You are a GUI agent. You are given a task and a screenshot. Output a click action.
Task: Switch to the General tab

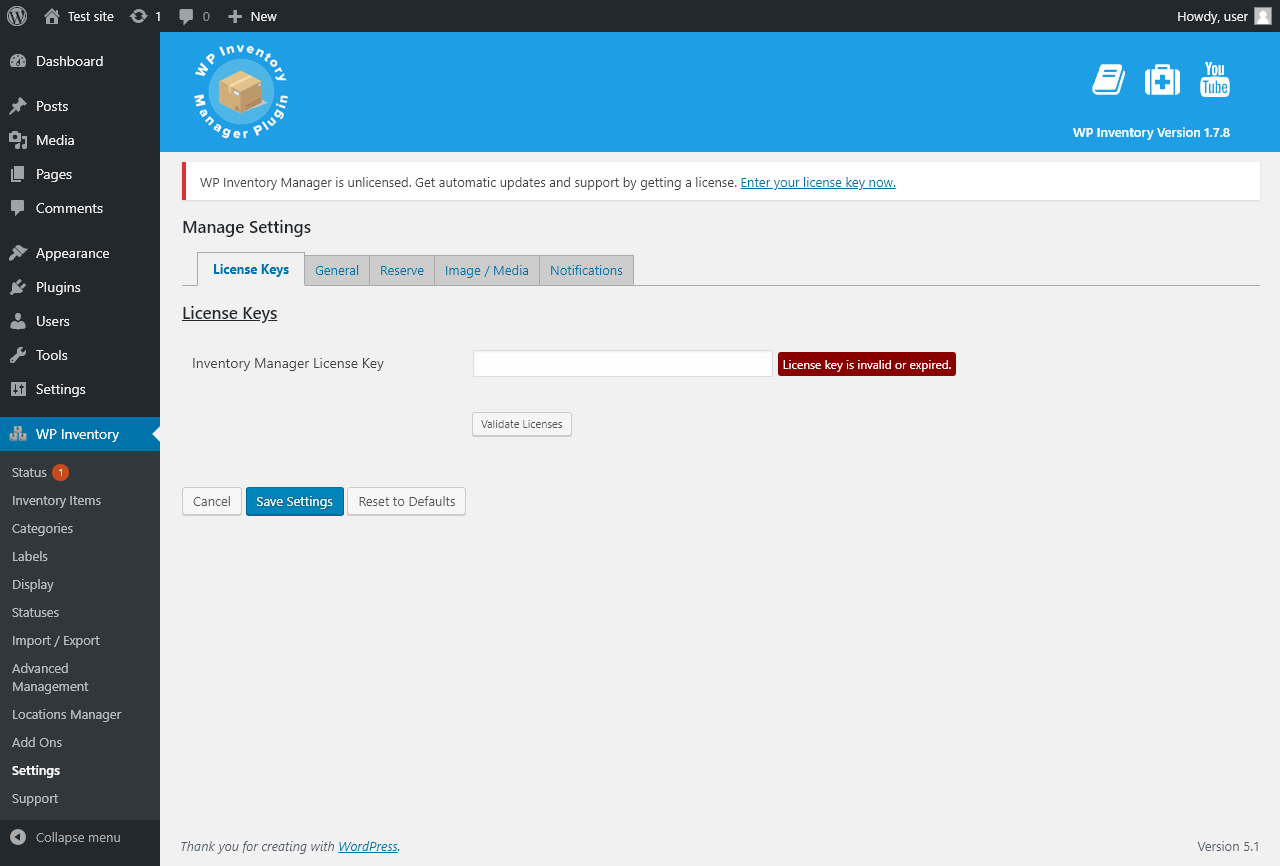point(337,270)
